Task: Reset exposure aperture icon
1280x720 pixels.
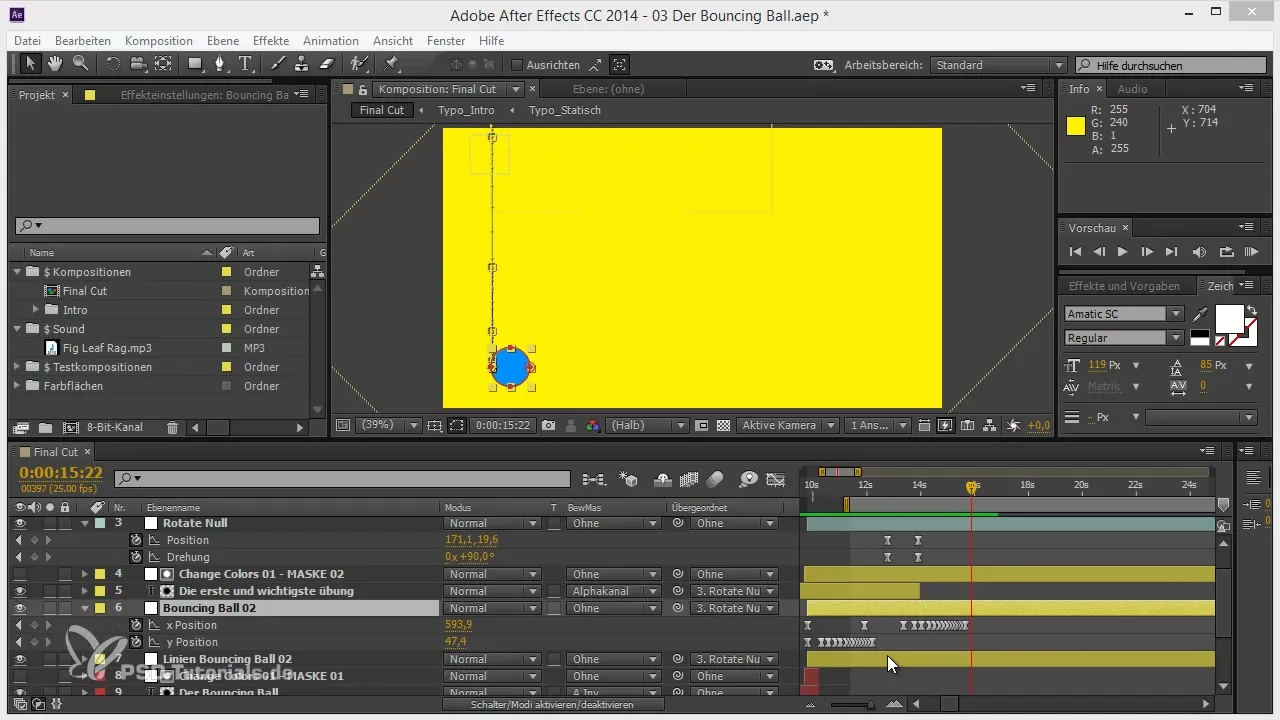Action: (1015, 425)
